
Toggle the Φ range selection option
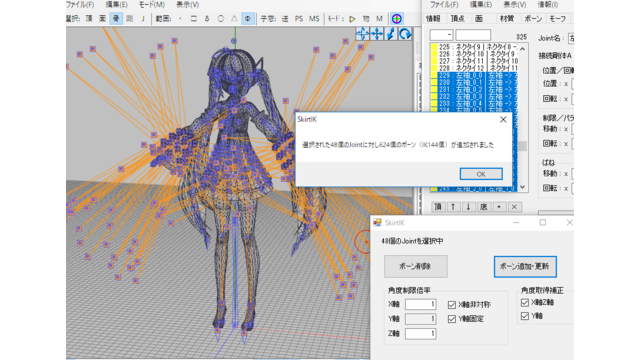(x=247, y=19)
